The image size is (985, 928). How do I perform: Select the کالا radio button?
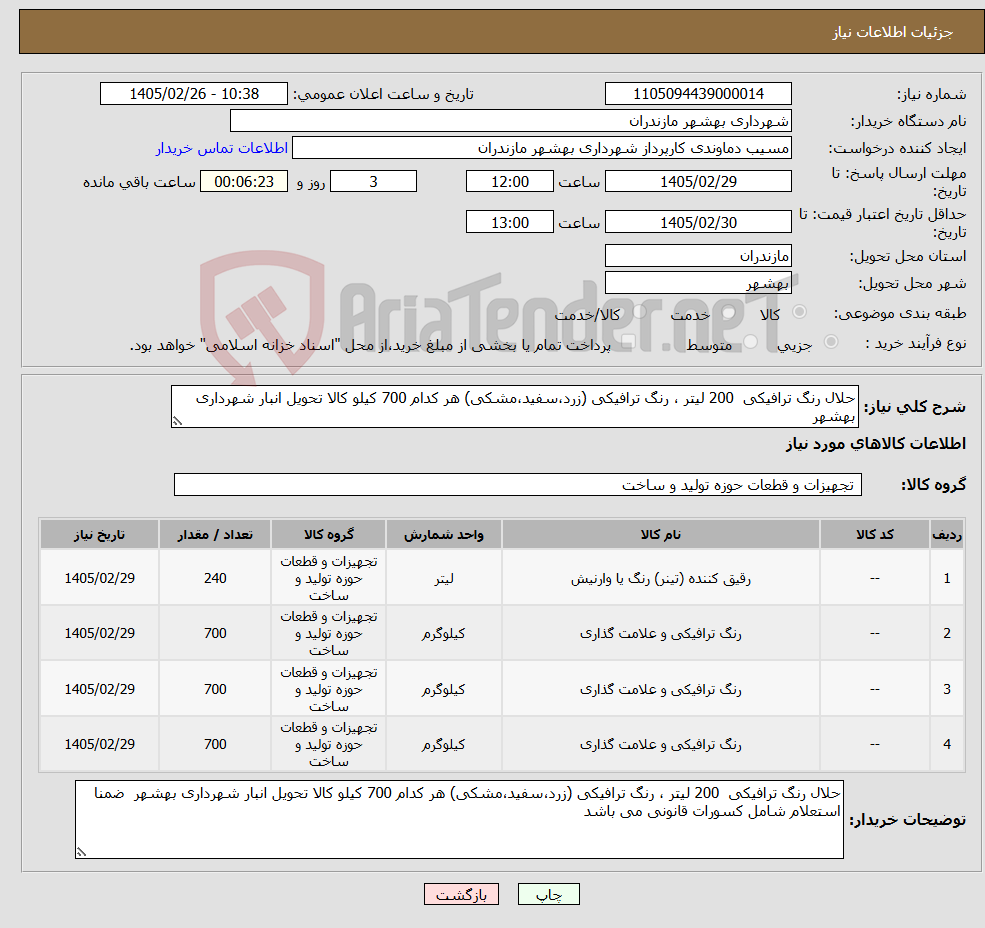(800, 312)
